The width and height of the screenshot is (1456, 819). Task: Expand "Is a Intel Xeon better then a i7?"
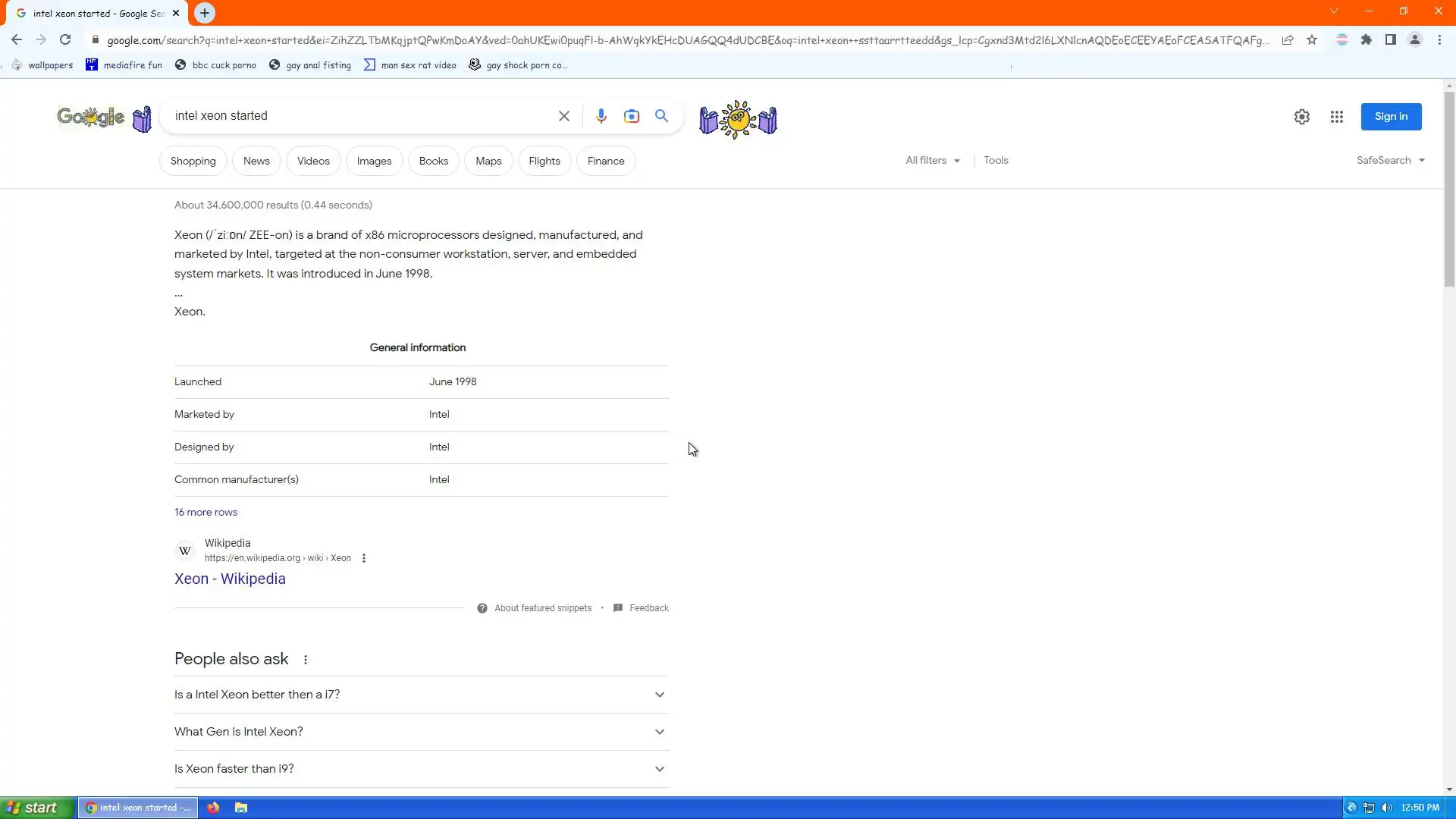[421, 695]
